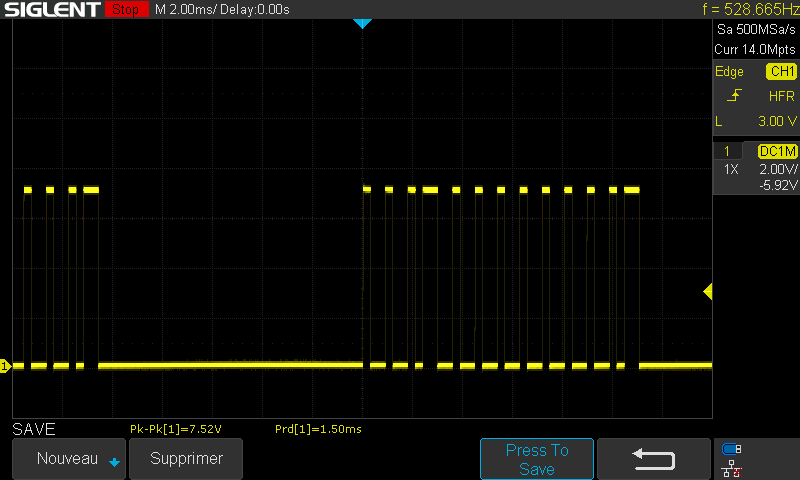The image size is (800, 480).
Task: Click the Curr 14.0Mpts memory depth readout
Action: 755,49
